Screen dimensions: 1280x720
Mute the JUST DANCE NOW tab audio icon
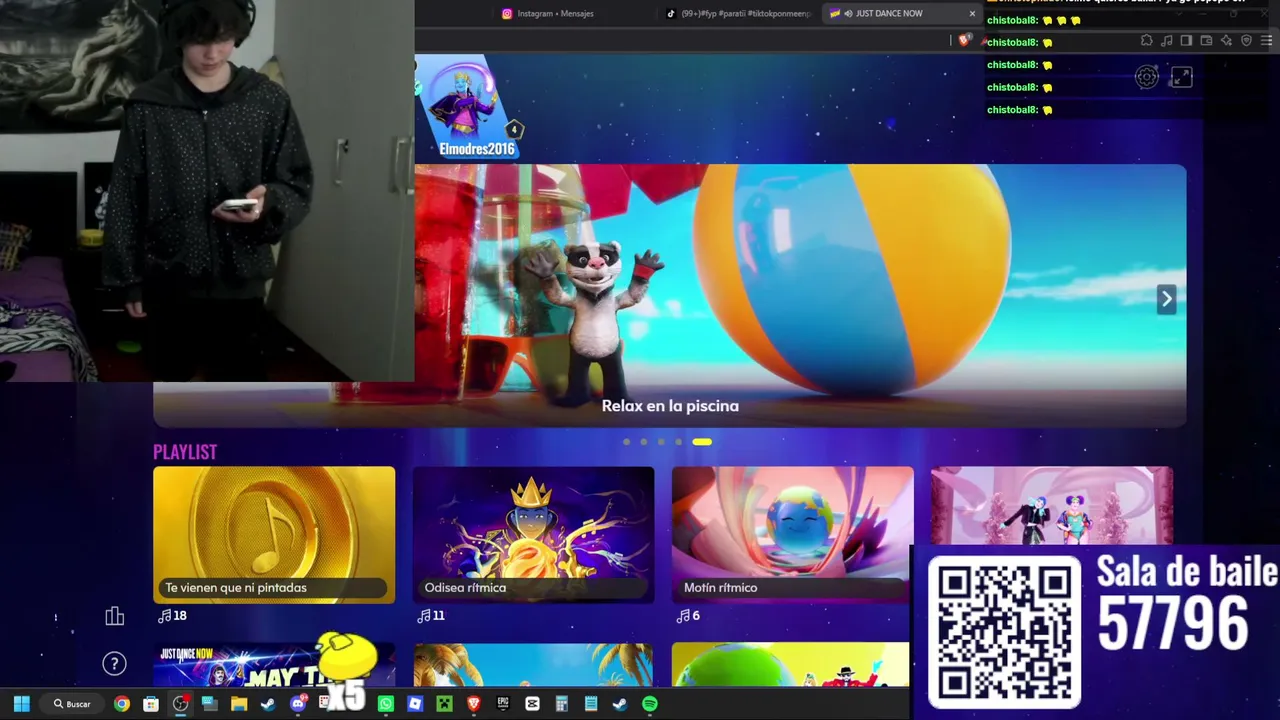(x=848, y=13)
